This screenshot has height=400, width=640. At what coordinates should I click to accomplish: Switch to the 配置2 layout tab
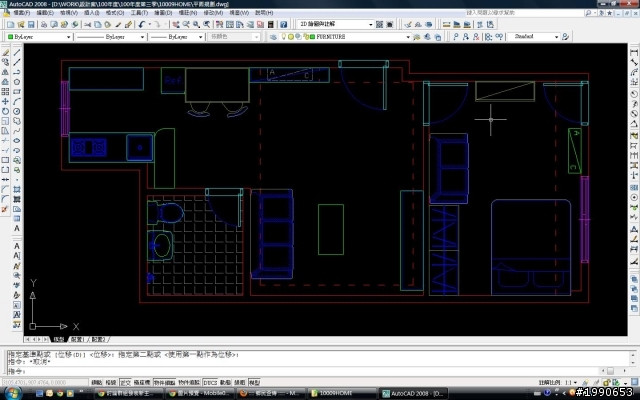point(98,339)
